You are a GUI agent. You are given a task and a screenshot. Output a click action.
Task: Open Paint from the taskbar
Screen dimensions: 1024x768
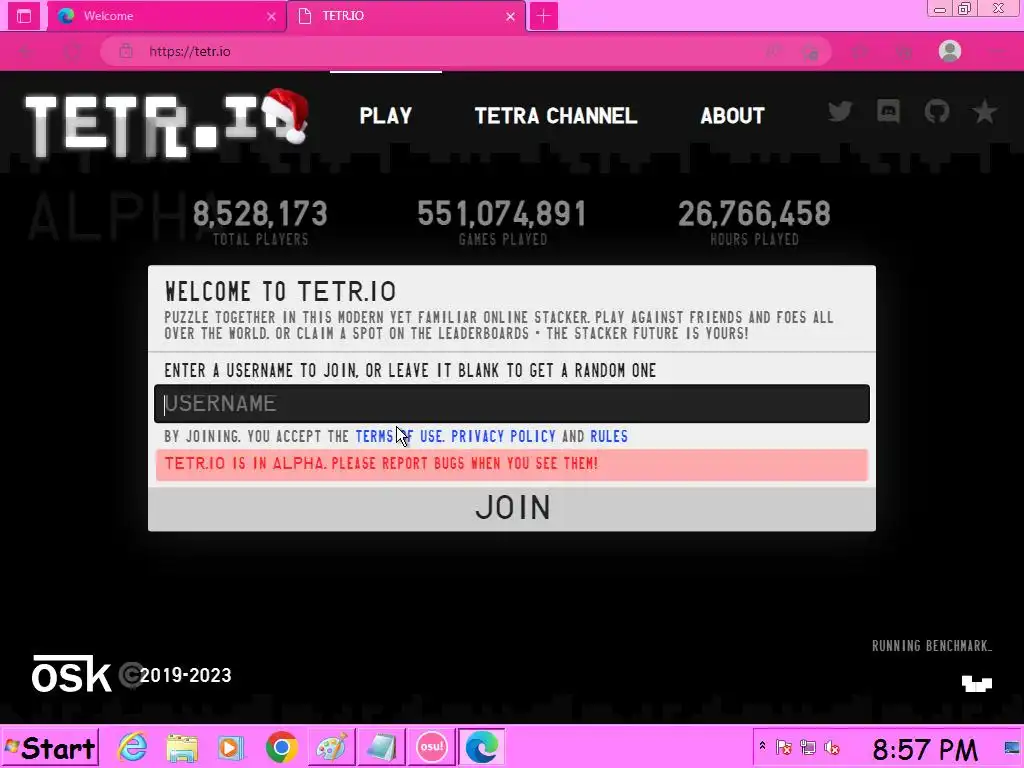332,747
